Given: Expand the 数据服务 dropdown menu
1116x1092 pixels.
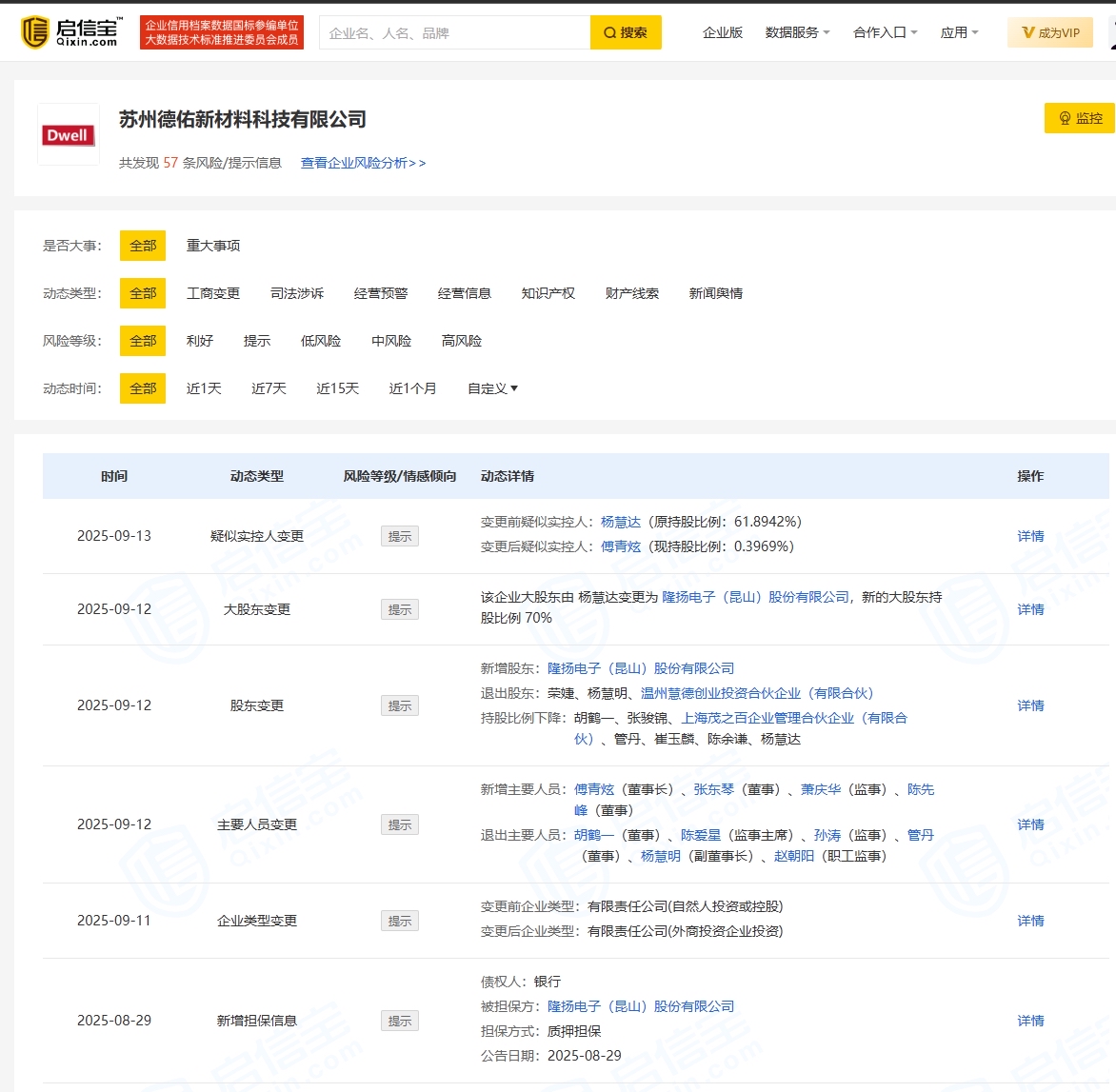Looking at the screenshot, I should click(x=797, y=32).
